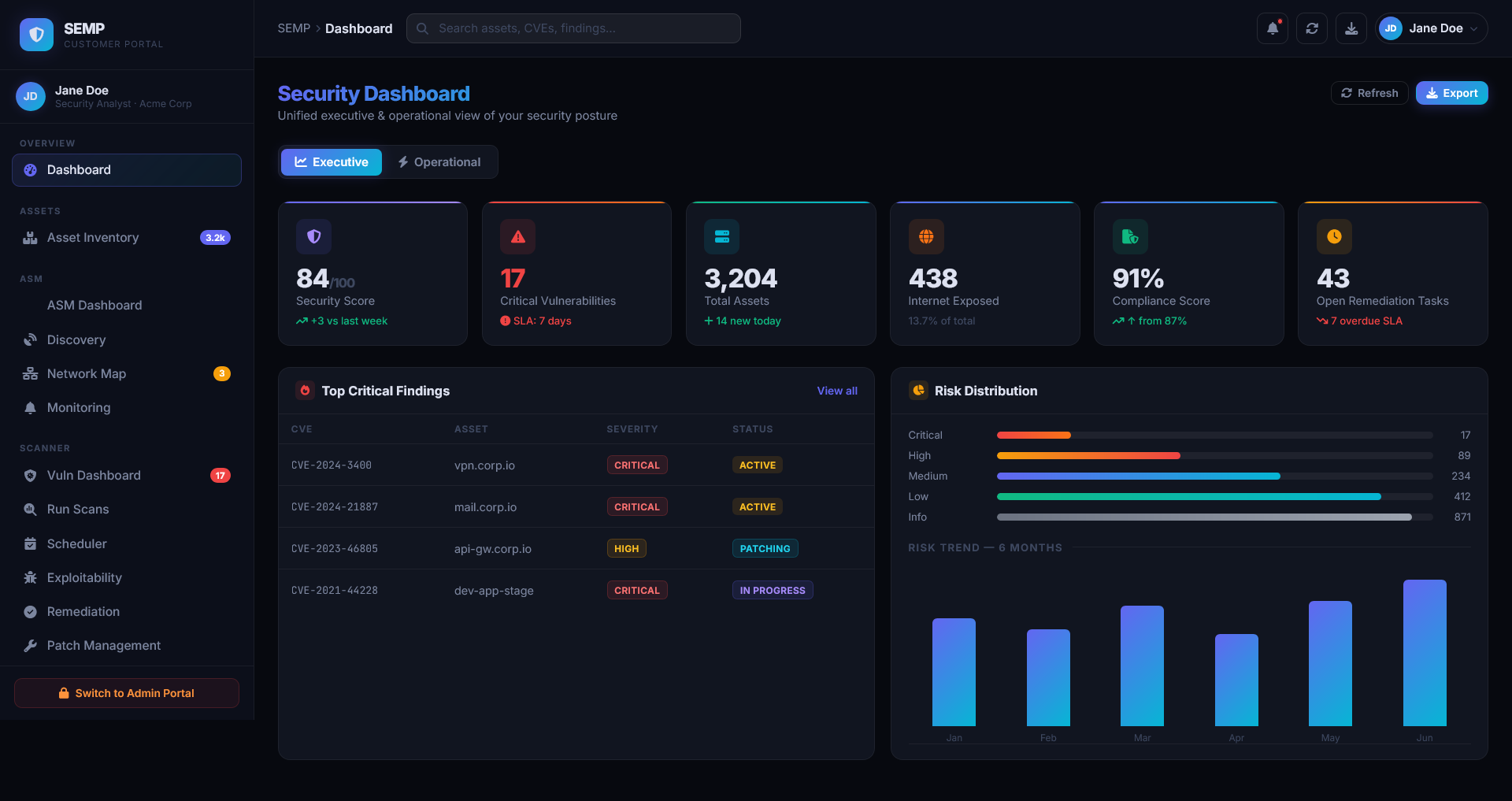Click the Export button

tap(1452, 93)
